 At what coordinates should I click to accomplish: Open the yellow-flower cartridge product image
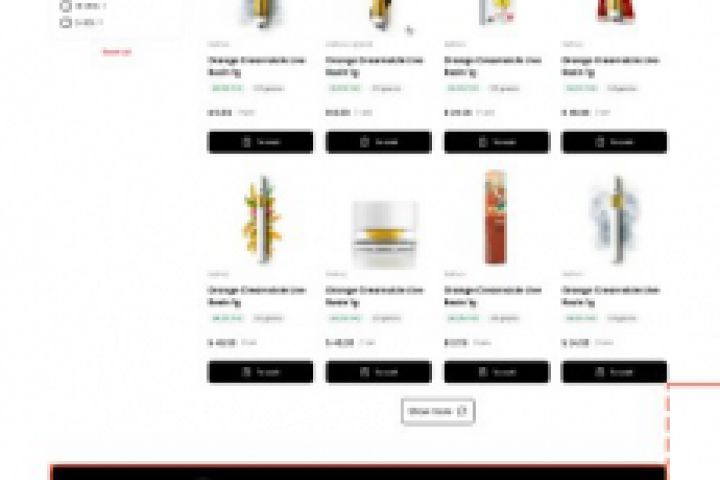click(262, 220)
